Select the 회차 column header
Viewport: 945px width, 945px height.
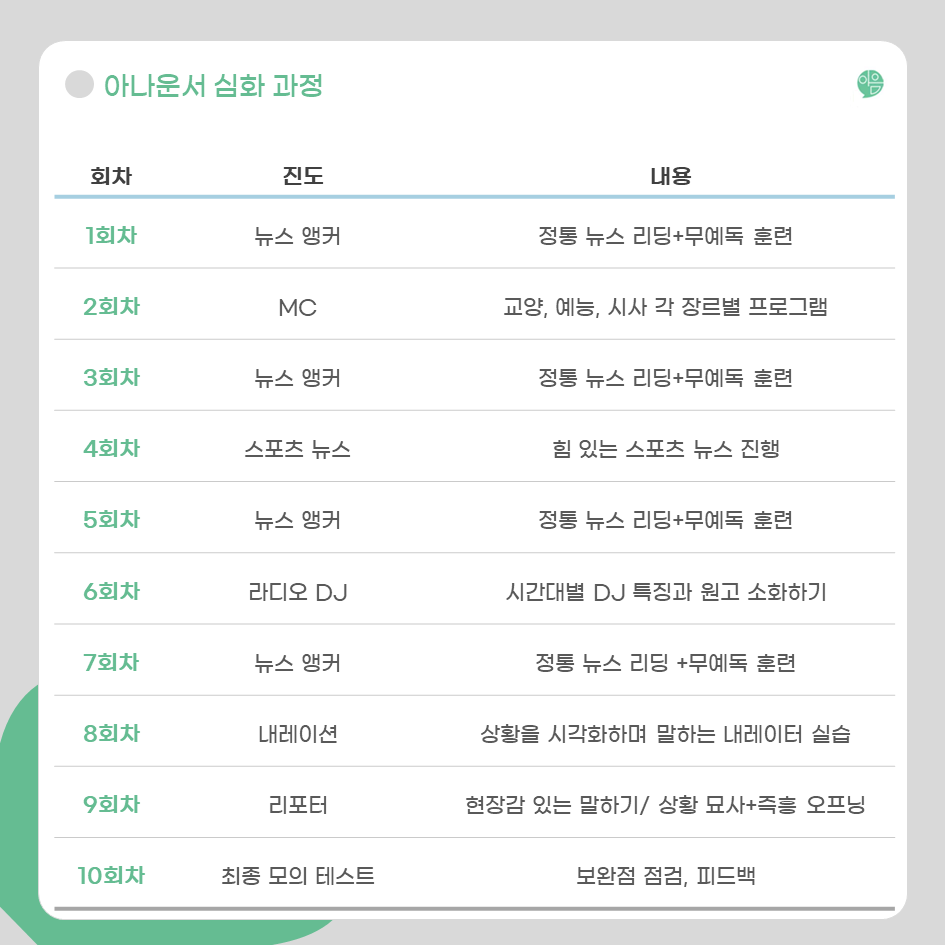(x=111, y=177)
